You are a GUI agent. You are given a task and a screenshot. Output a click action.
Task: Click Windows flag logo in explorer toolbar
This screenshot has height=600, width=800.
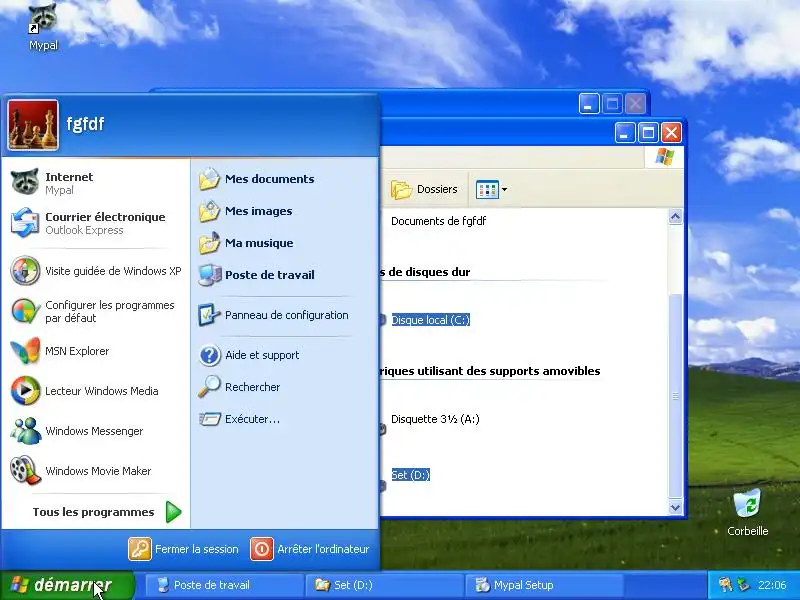[x=664, y=157]
